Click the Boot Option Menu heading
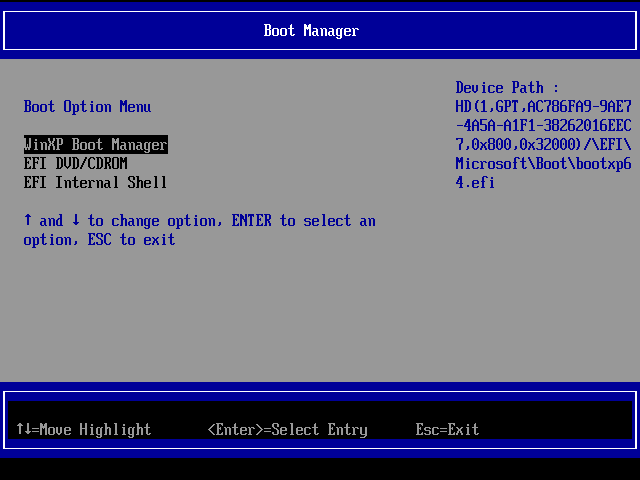Screen dimensions: 640x480 [x=87, y=107]
